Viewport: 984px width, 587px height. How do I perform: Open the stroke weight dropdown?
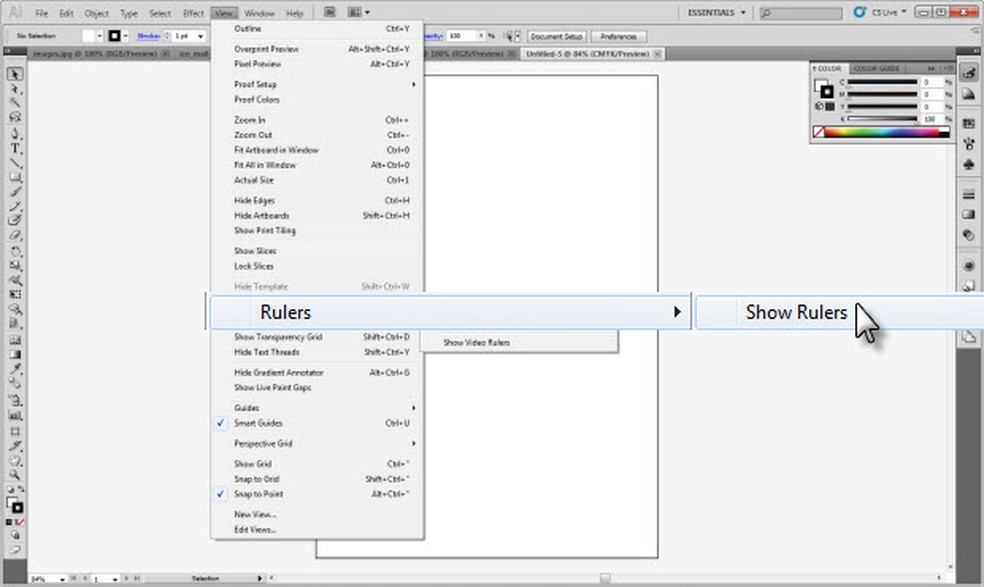(200, 36)
